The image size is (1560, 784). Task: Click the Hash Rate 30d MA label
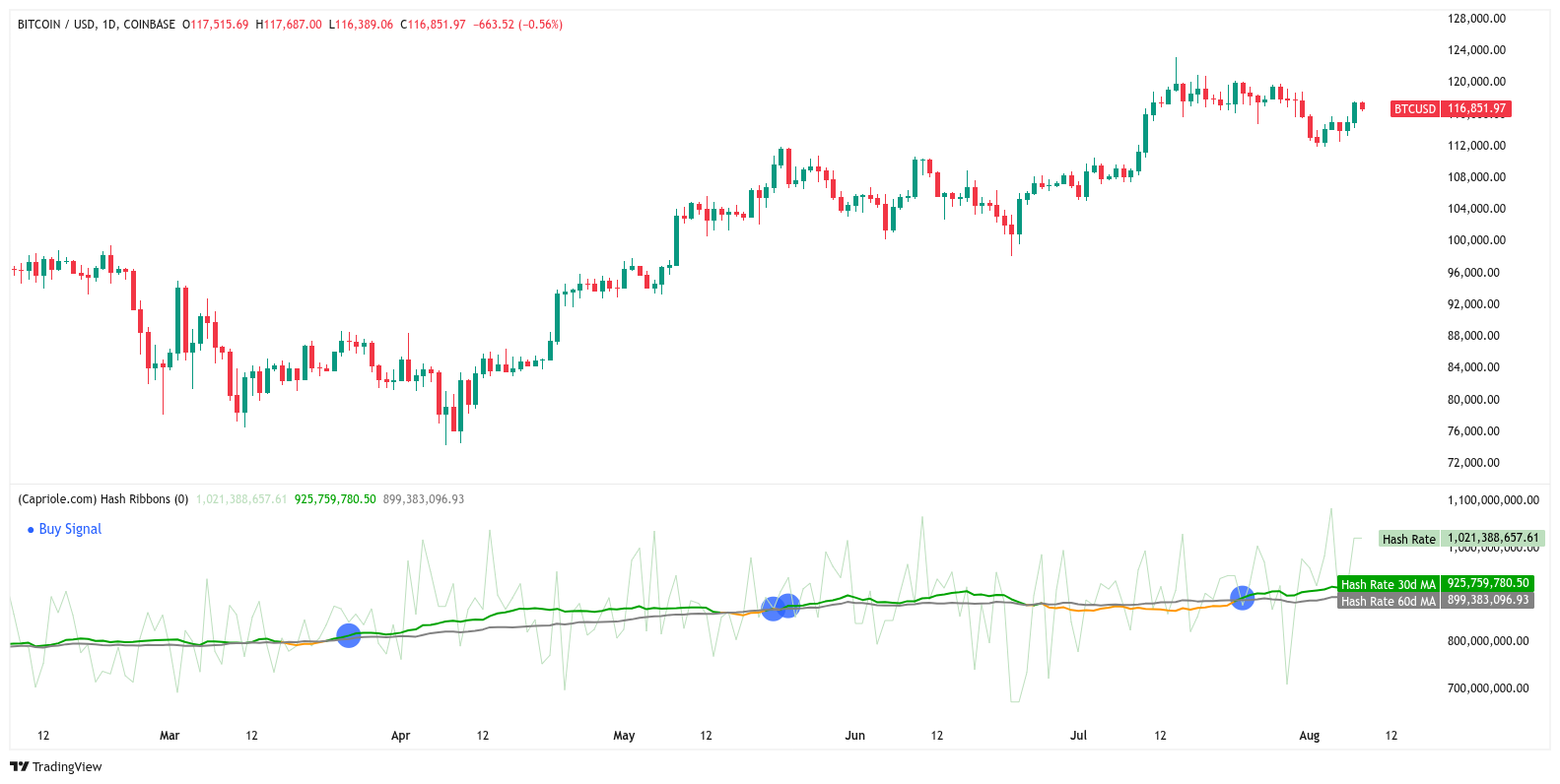[1388, 584]
